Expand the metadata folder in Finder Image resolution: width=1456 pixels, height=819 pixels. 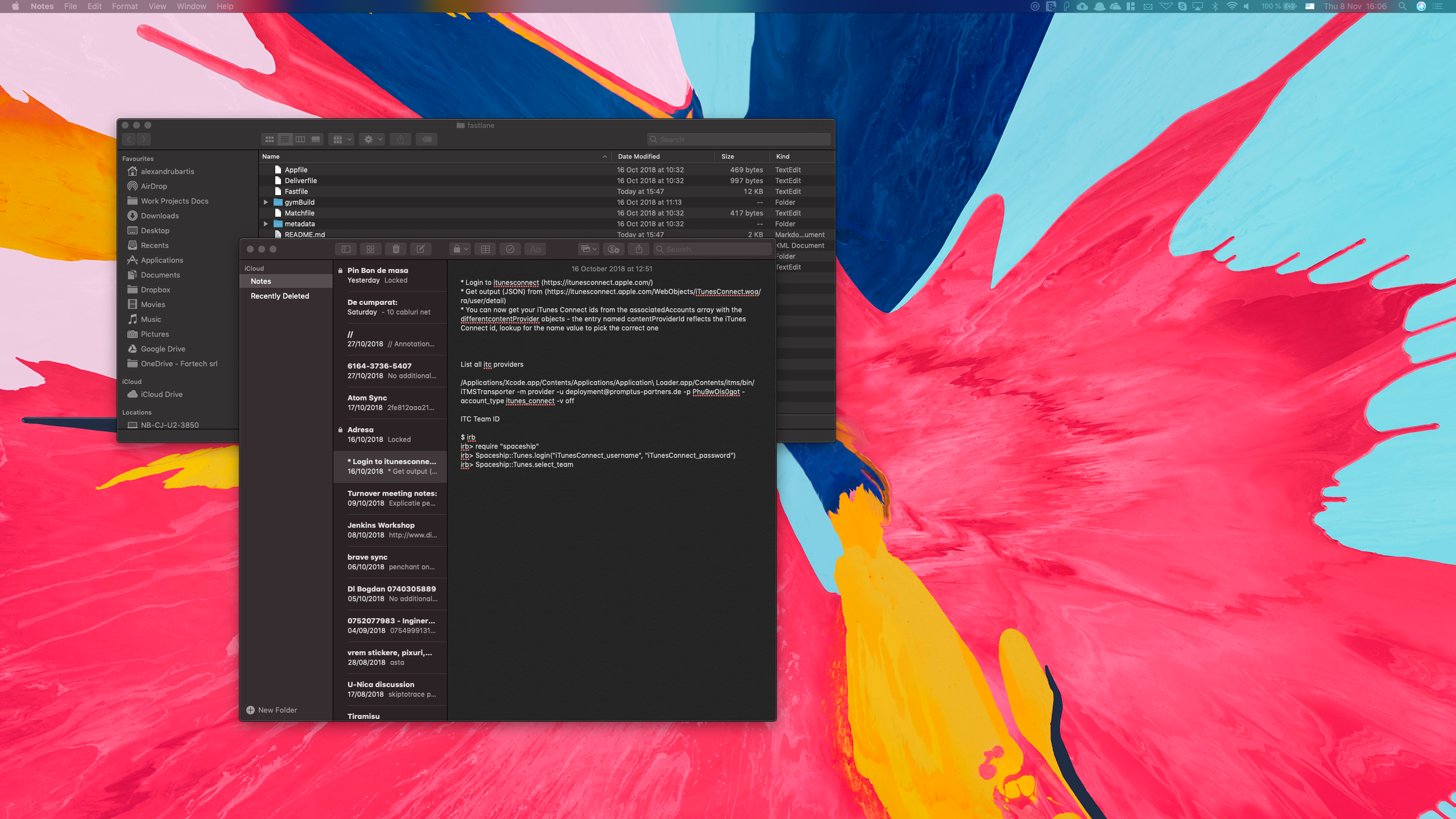click(x=266, y=224)
